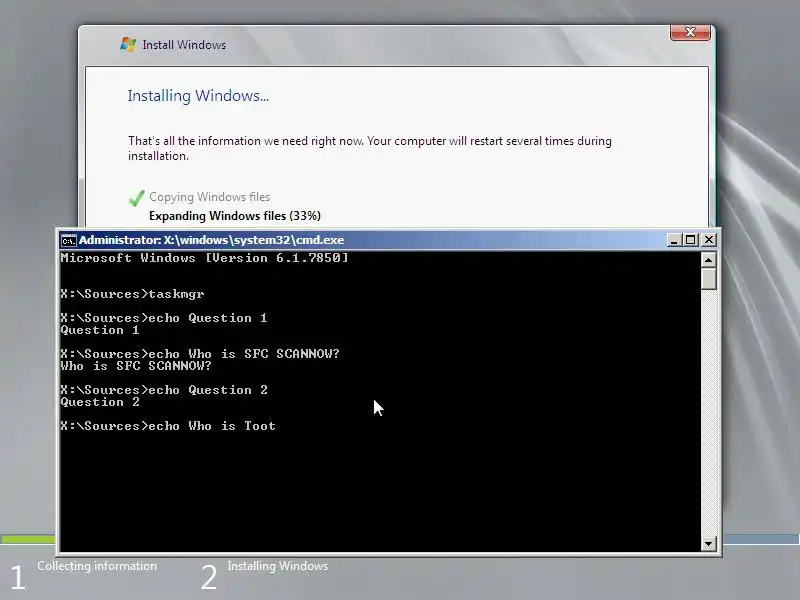
Task: Click 'Microsoft Windows [Version 6.1.7850]' line
Action: tap(204, 258)
